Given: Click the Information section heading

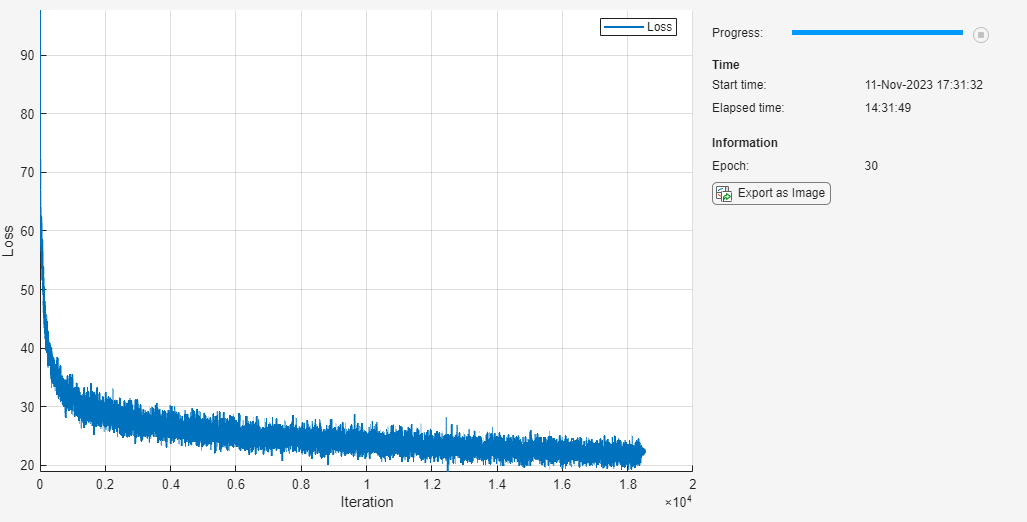Looking at the screenshot, I should point(745,143).
